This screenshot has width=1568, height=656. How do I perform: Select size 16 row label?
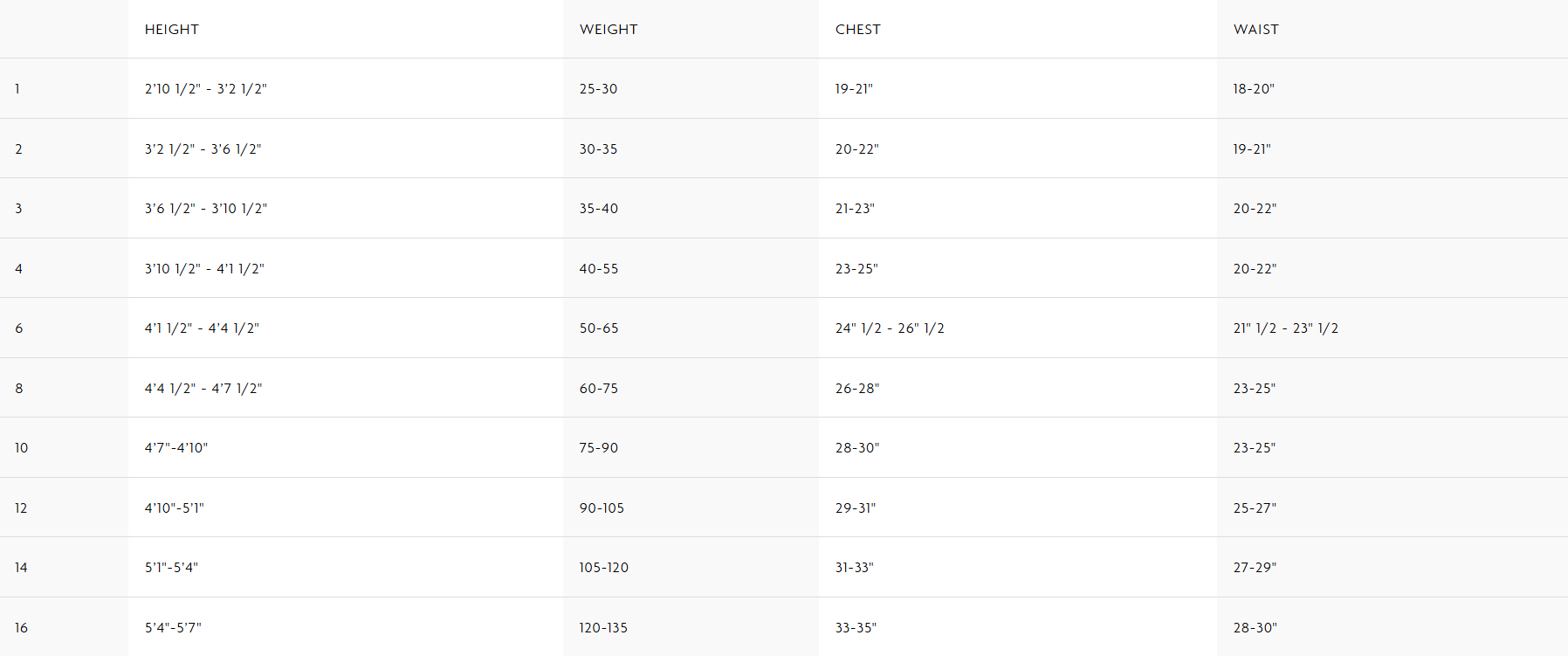pos(21,628)
